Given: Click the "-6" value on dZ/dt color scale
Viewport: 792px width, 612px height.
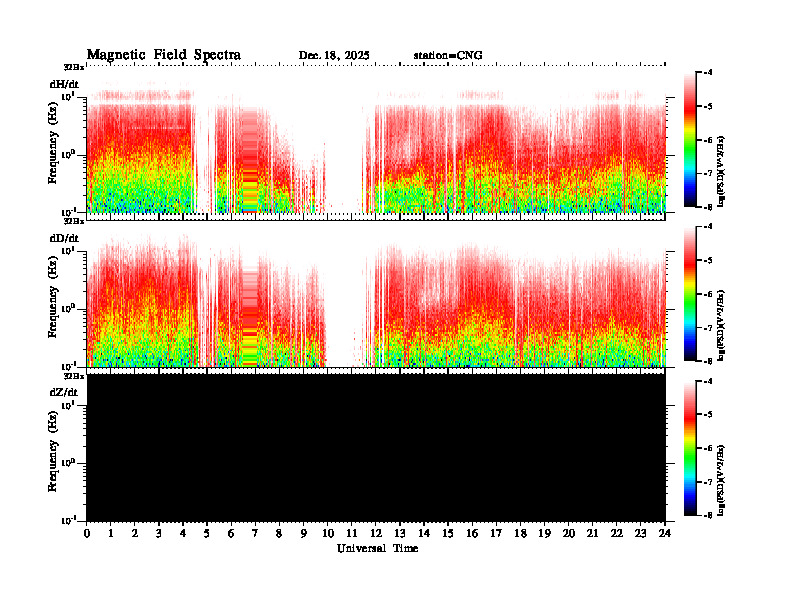Looking at the screenshot, I should point(709,448).
